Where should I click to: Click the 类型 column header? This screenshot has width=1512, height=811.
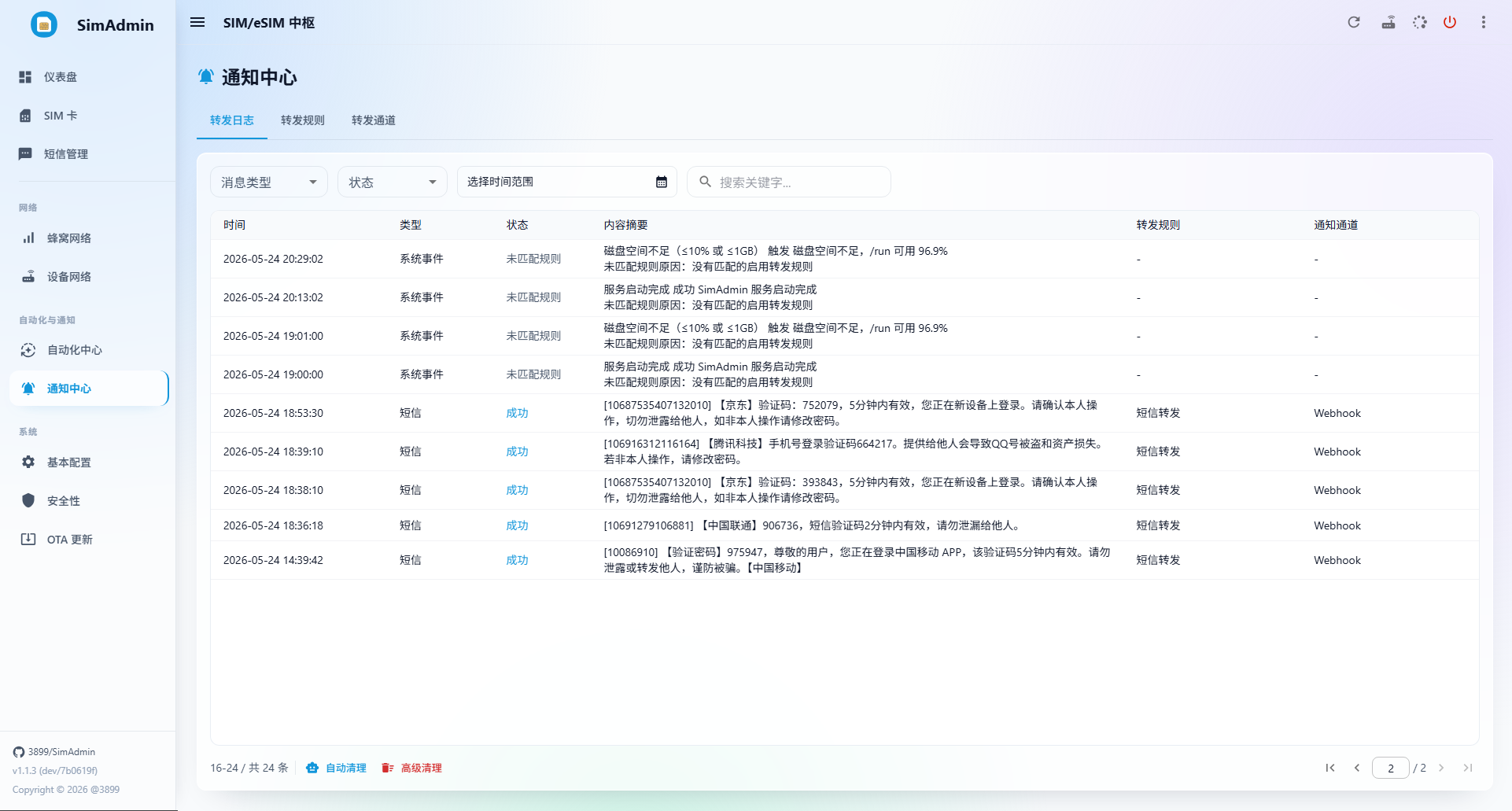[411, 225]
